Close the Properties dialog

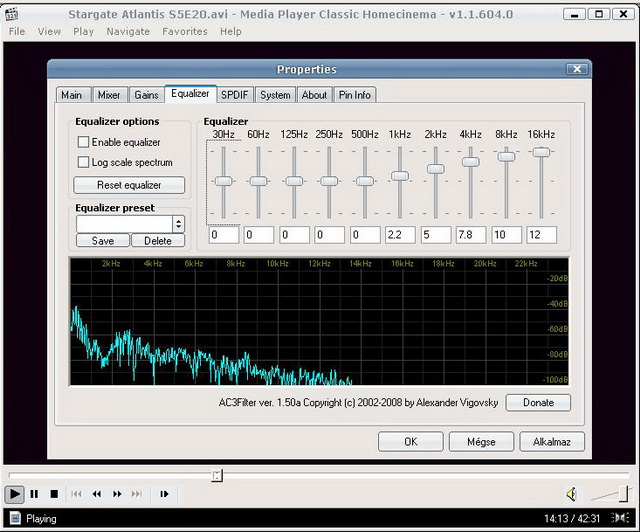577,69
